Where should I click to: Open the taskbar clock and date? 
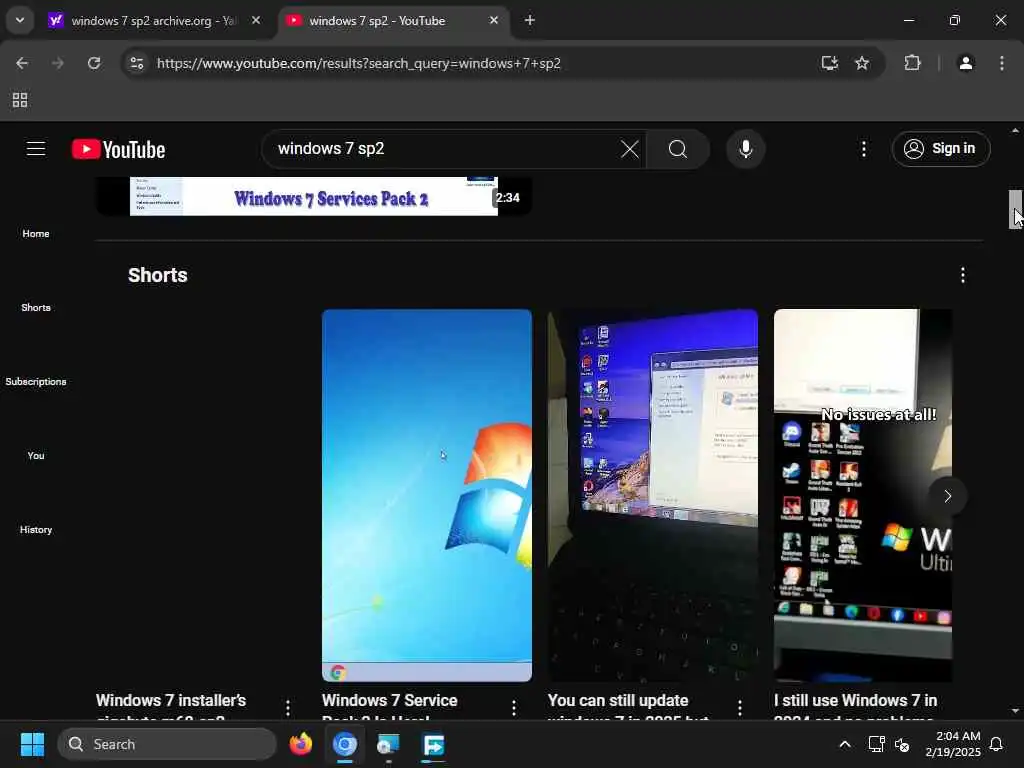pyautogui.click(x=953, y=744)
